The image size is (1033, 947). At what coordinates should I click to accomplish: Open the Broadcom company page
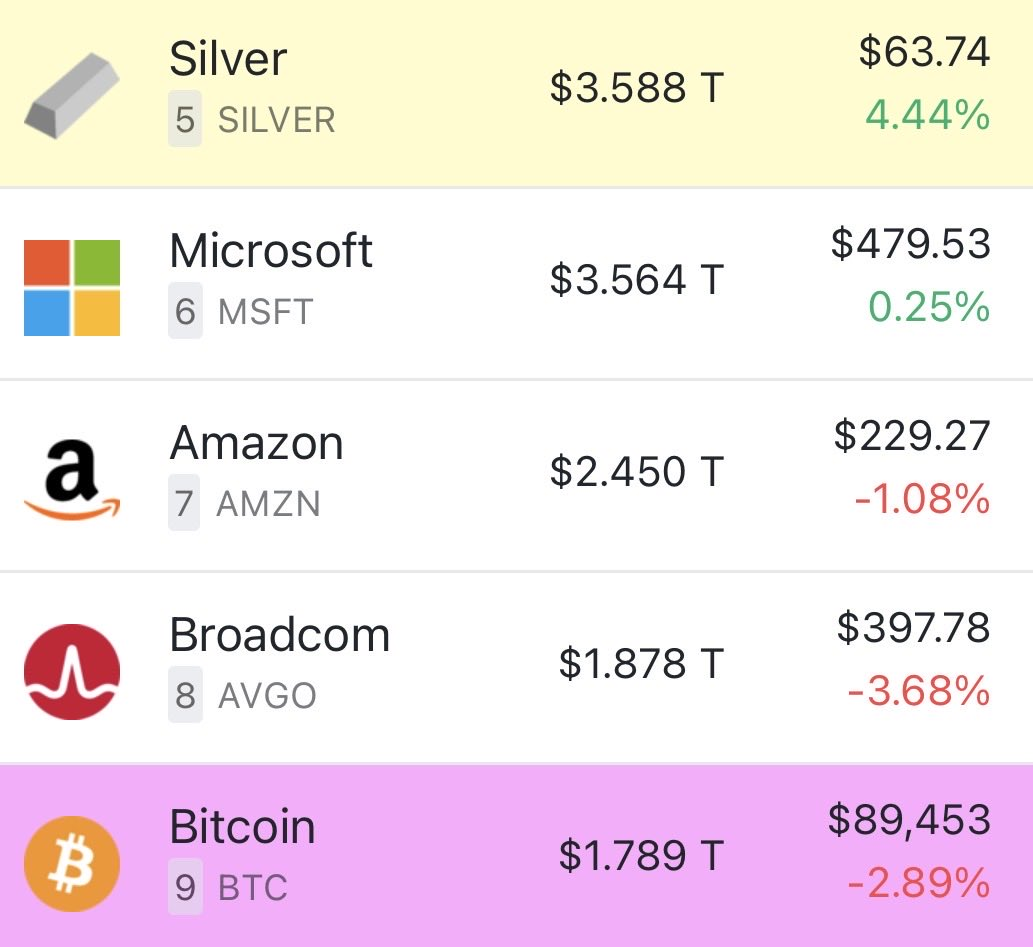pyautogui.click(x=280, y=635)
